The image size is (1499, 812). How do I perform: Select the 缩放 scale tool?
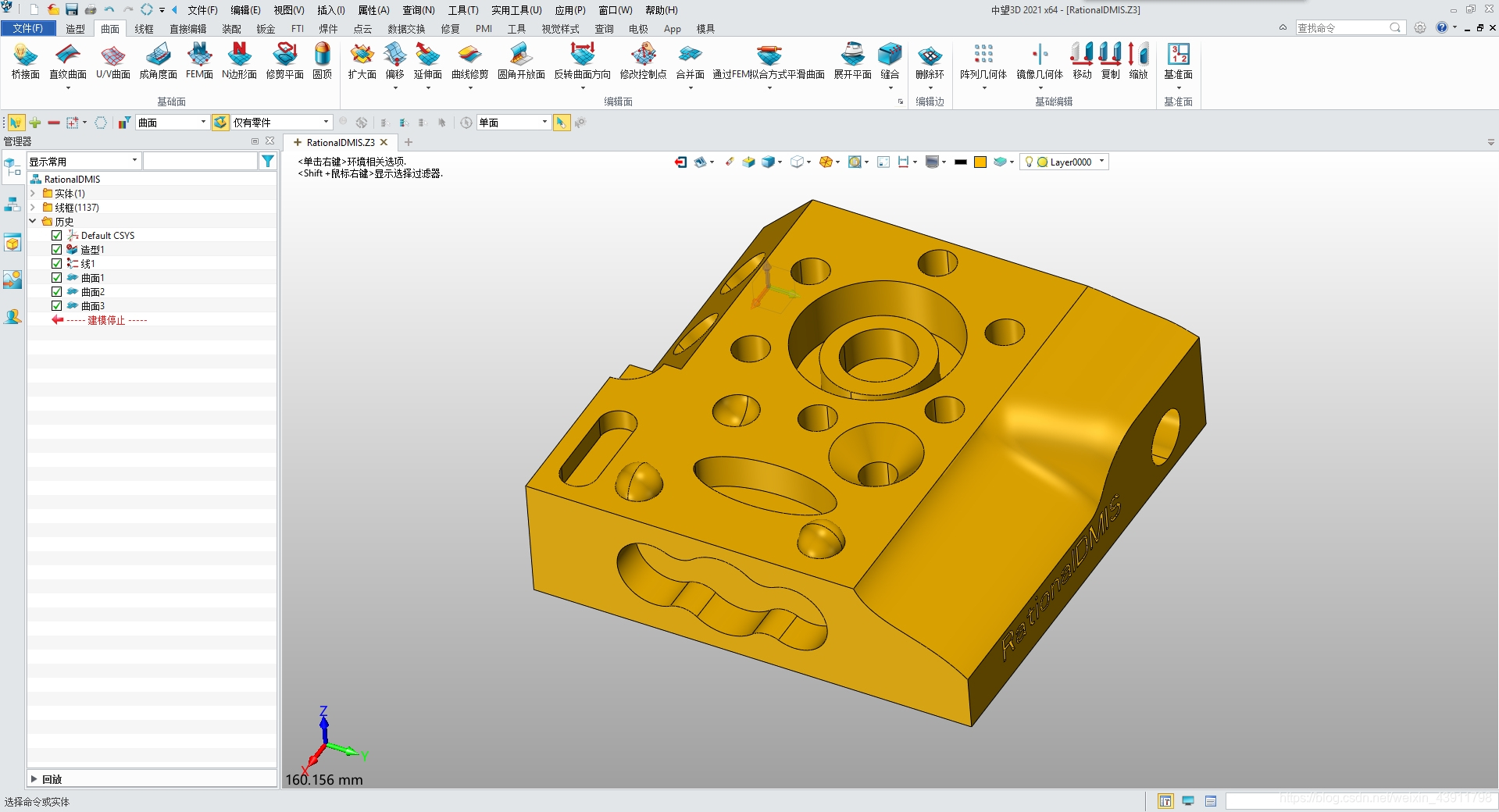coord(1138,61)
